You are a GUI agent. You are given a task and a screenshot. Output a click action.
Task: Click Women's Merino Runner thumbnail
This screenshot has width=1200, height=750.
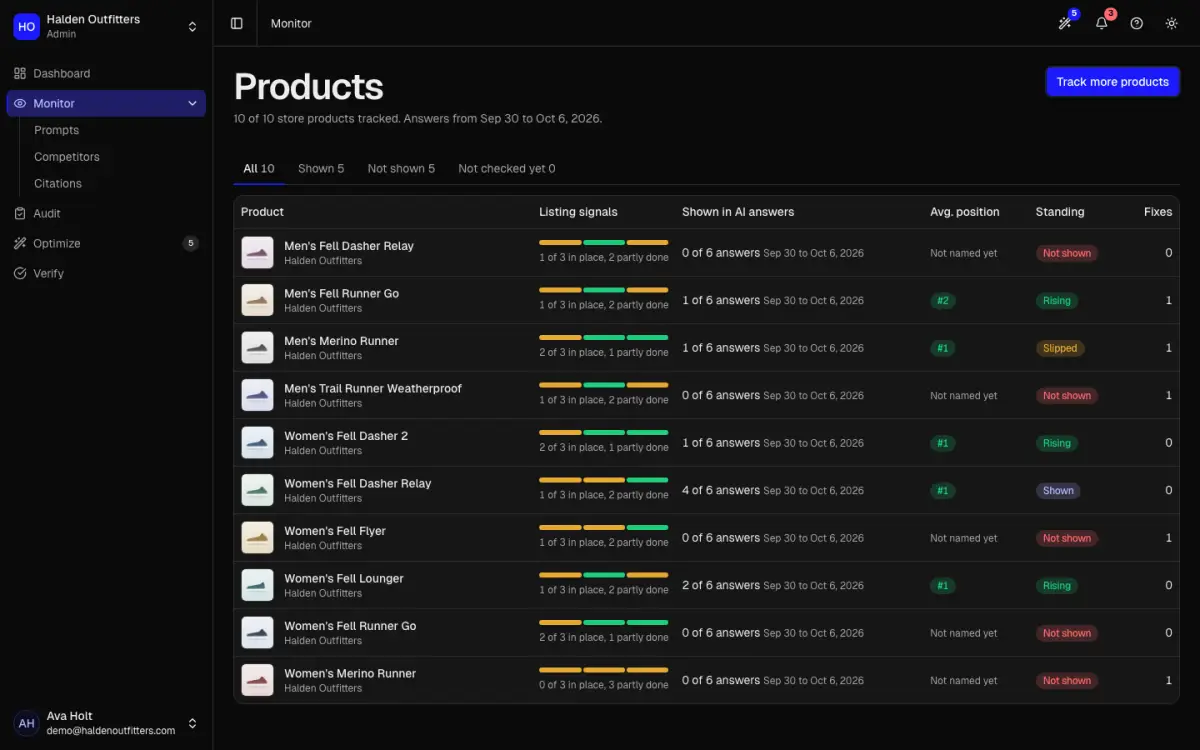[258, 680]
